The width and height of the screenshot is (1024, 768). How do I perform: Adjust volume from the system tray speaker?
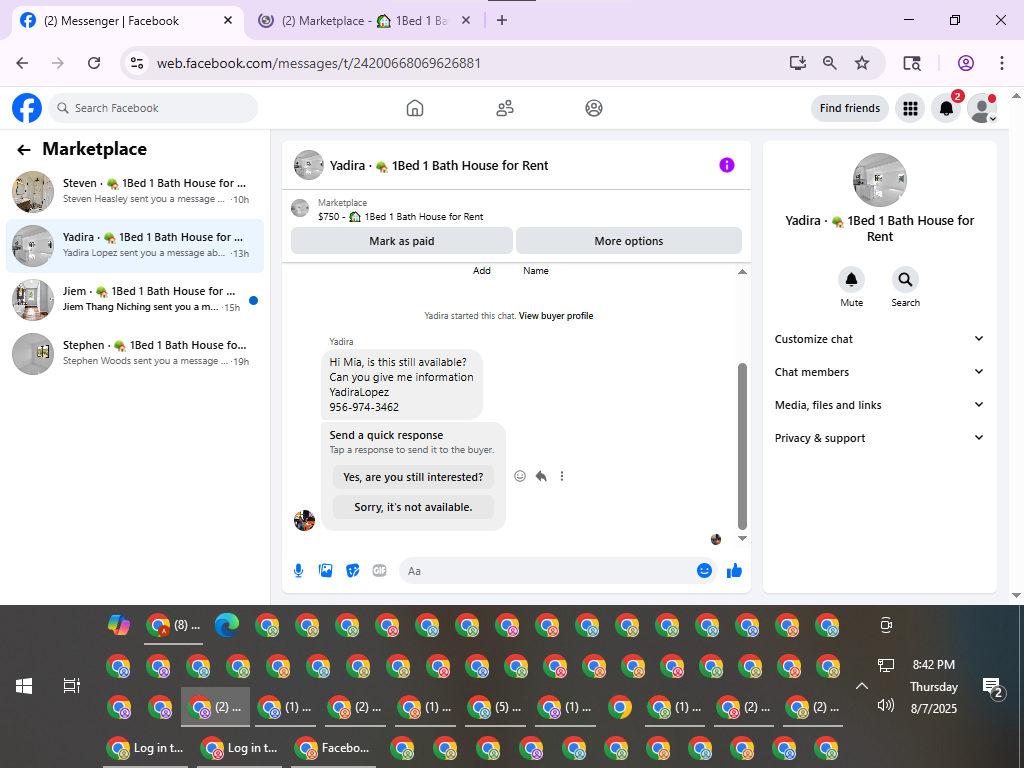pyautogui.click(x=886, y=705)
